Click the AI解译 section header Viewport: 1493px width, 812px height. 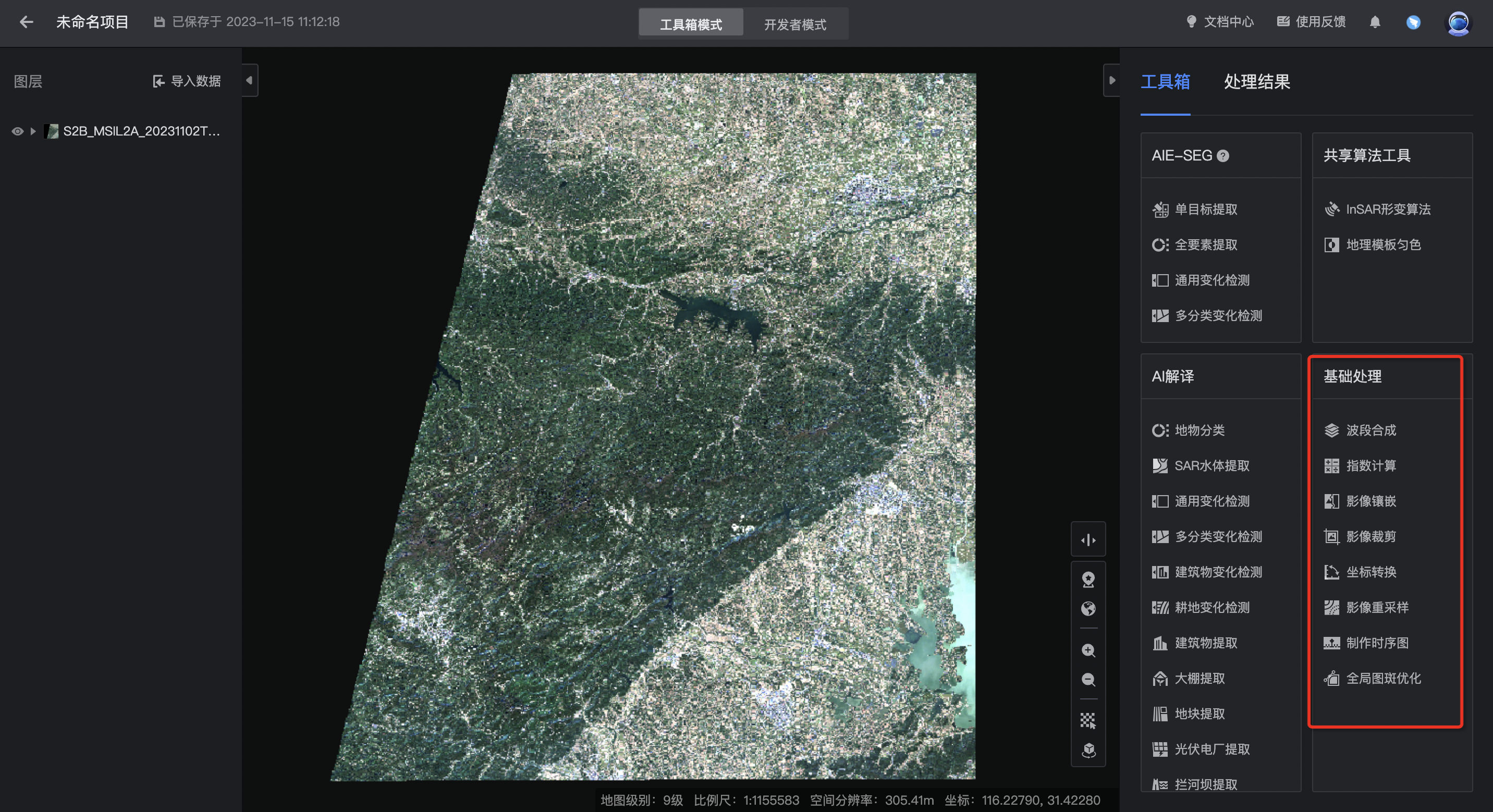[1172, 377]
